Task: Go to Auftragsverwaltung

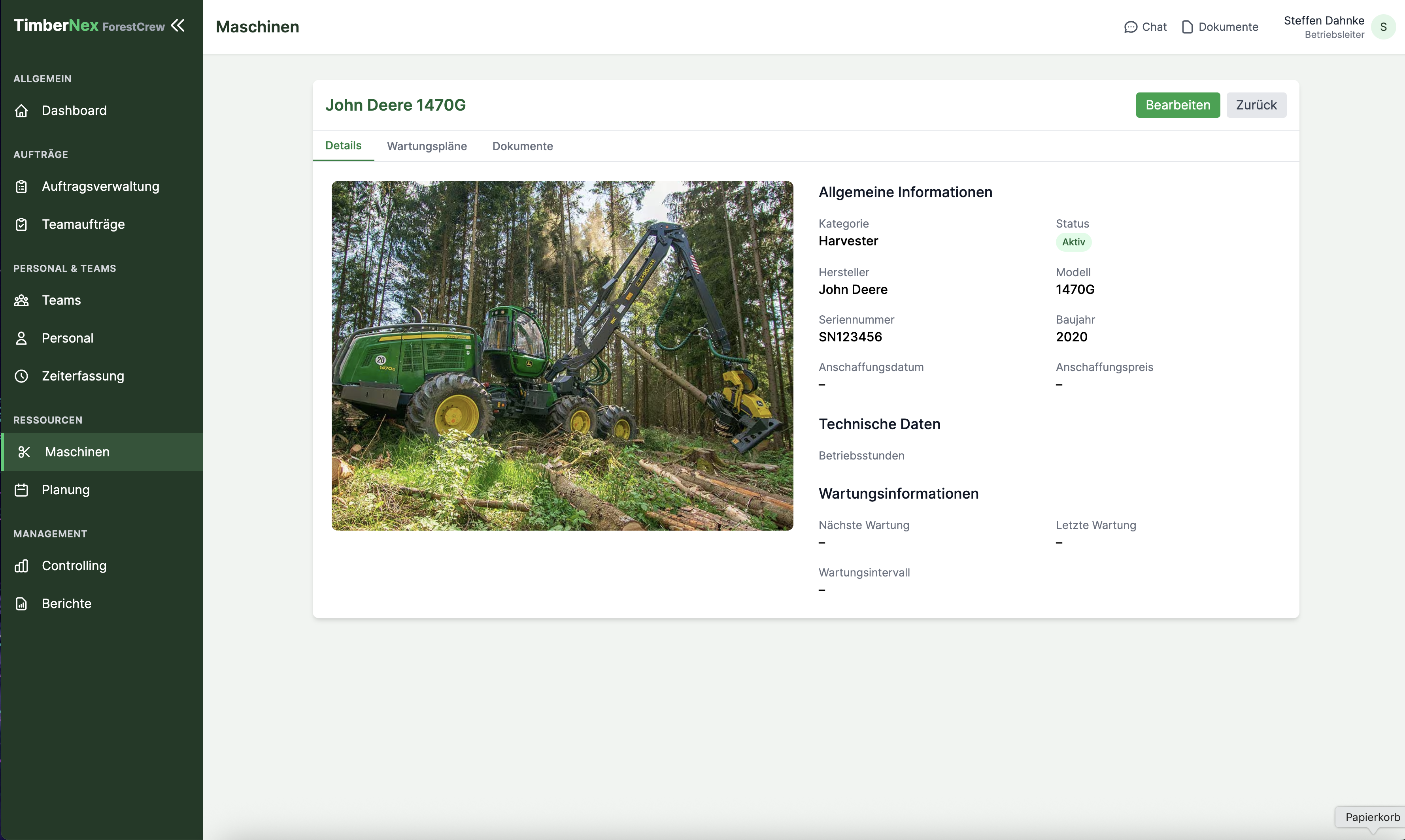Action: pos(102,187)
